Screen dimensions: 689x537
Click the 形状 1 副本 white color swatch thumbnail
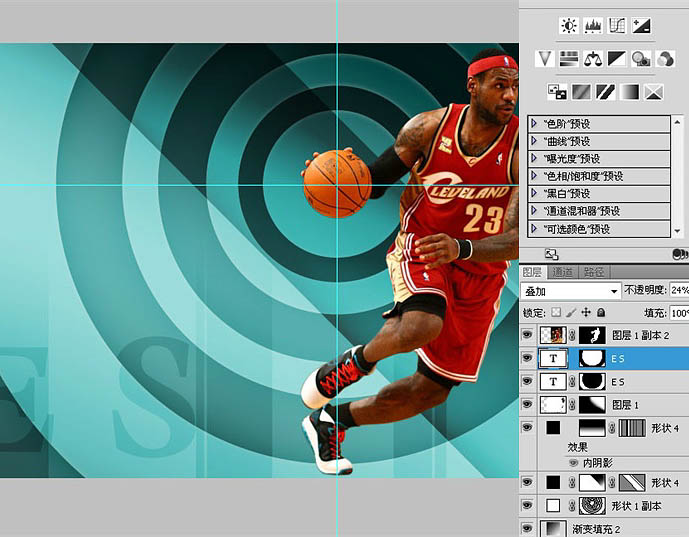553,506
